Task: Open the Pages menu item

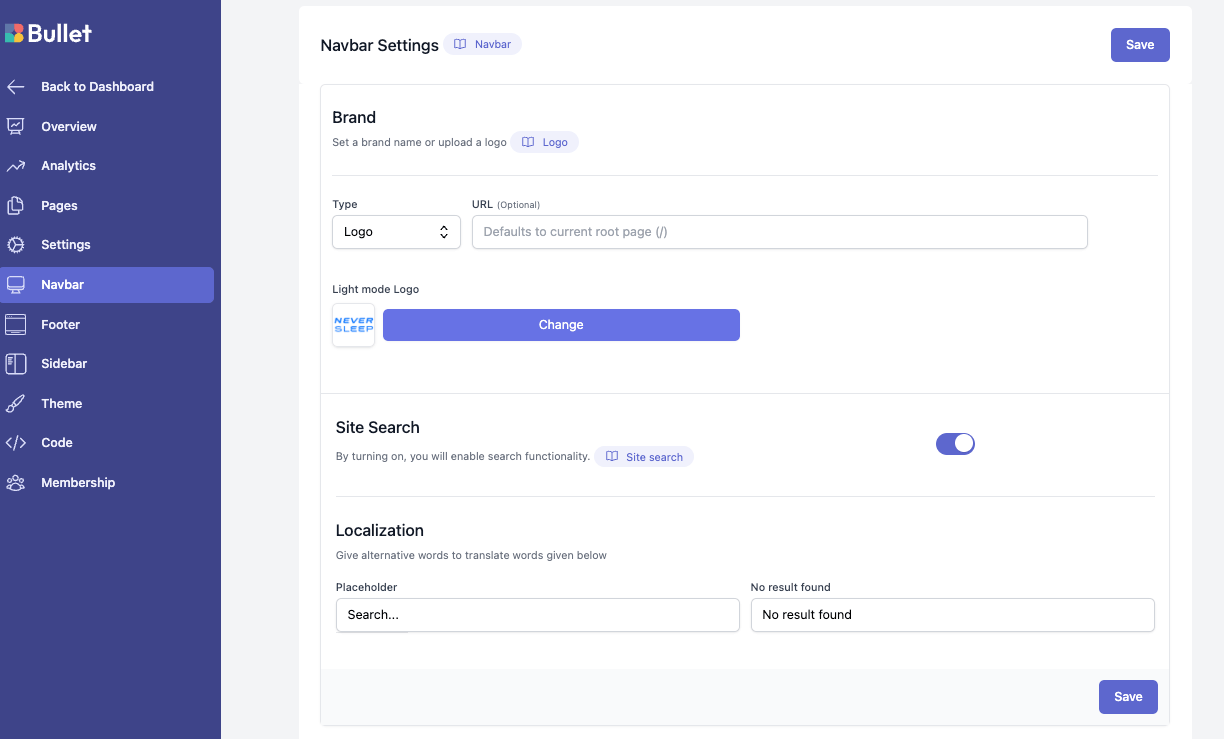Action: 59,206
